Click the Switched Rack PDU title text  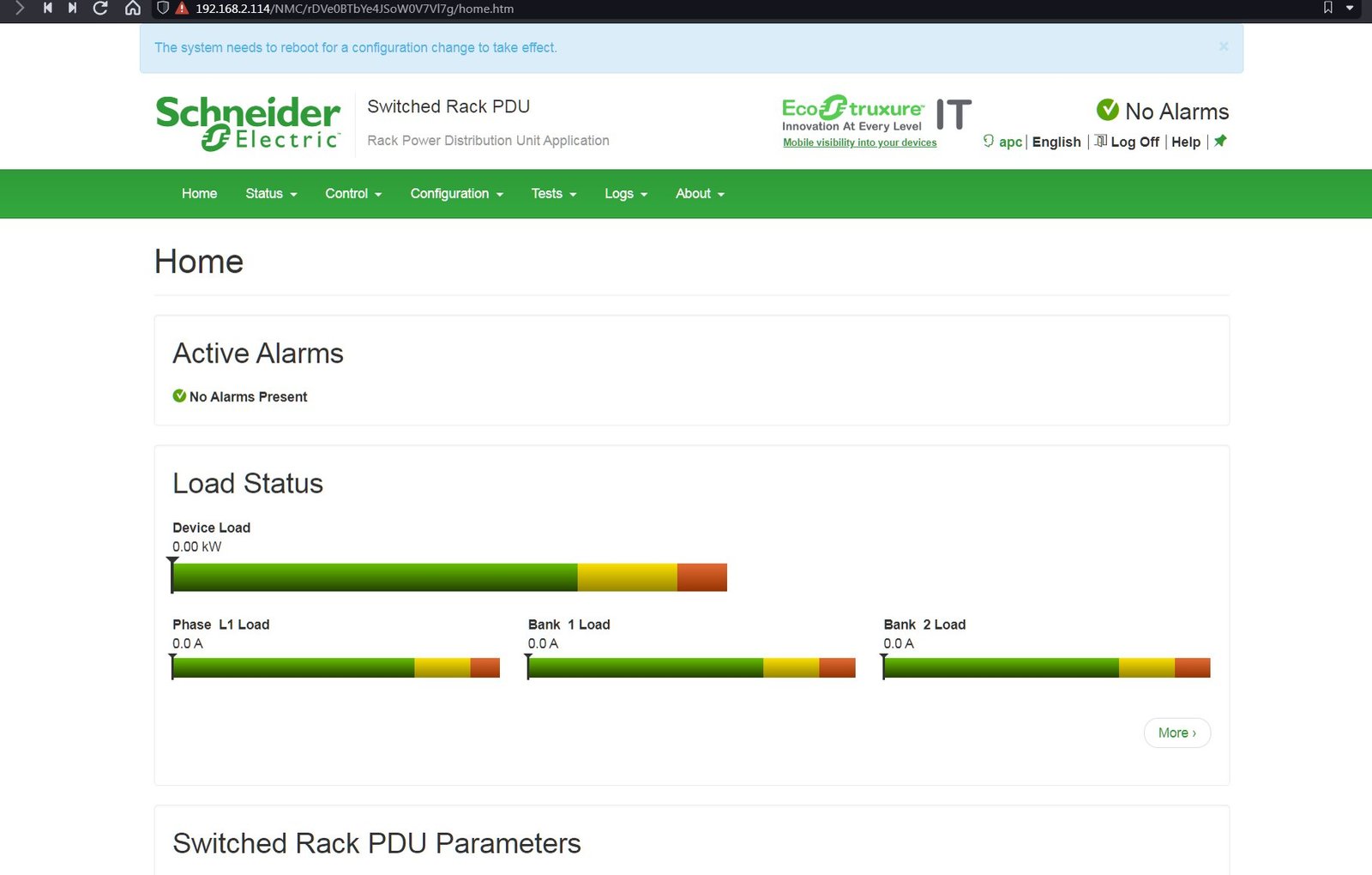click(x=448, y=106)
